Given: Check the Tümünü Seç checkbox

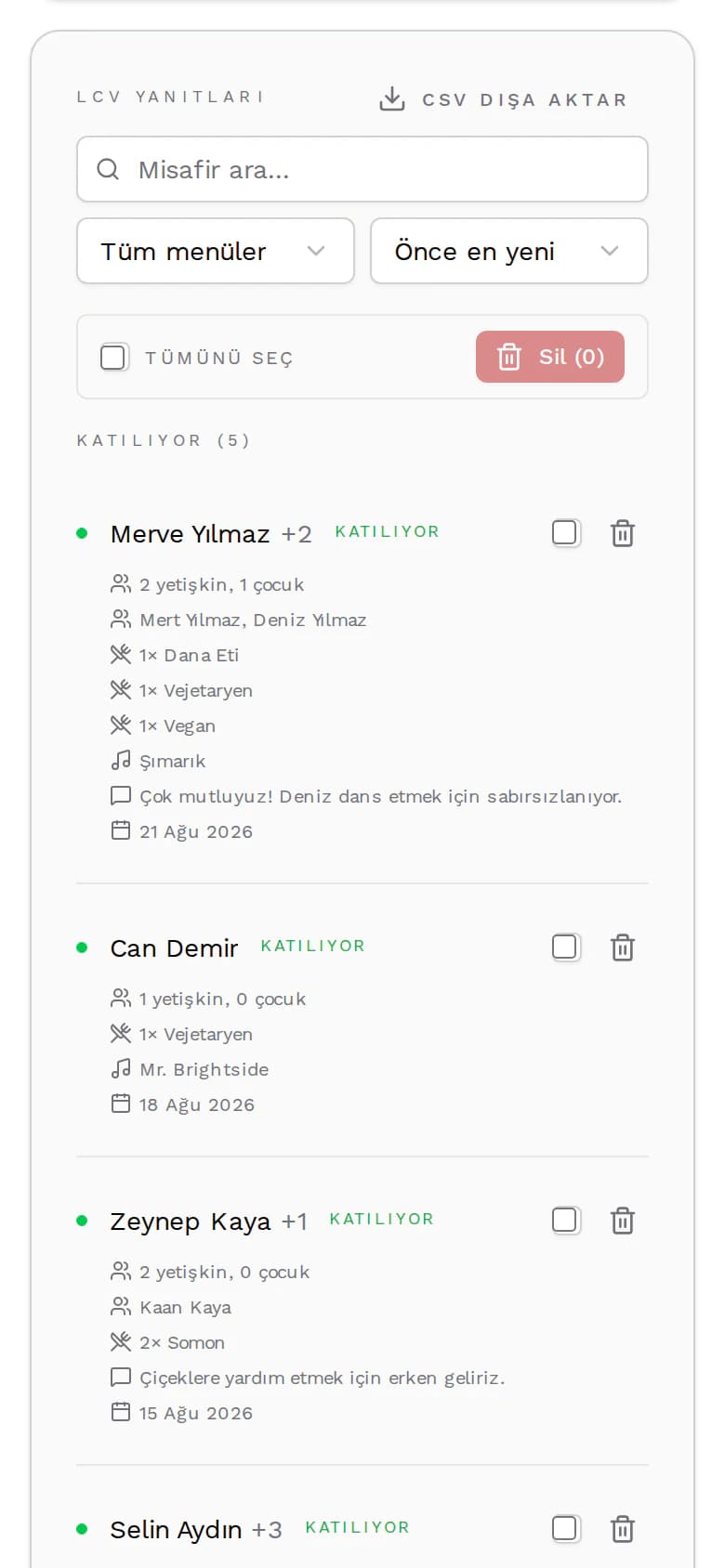Looking at the screenshot, I should pyautogui.click(x=113, y=357).
